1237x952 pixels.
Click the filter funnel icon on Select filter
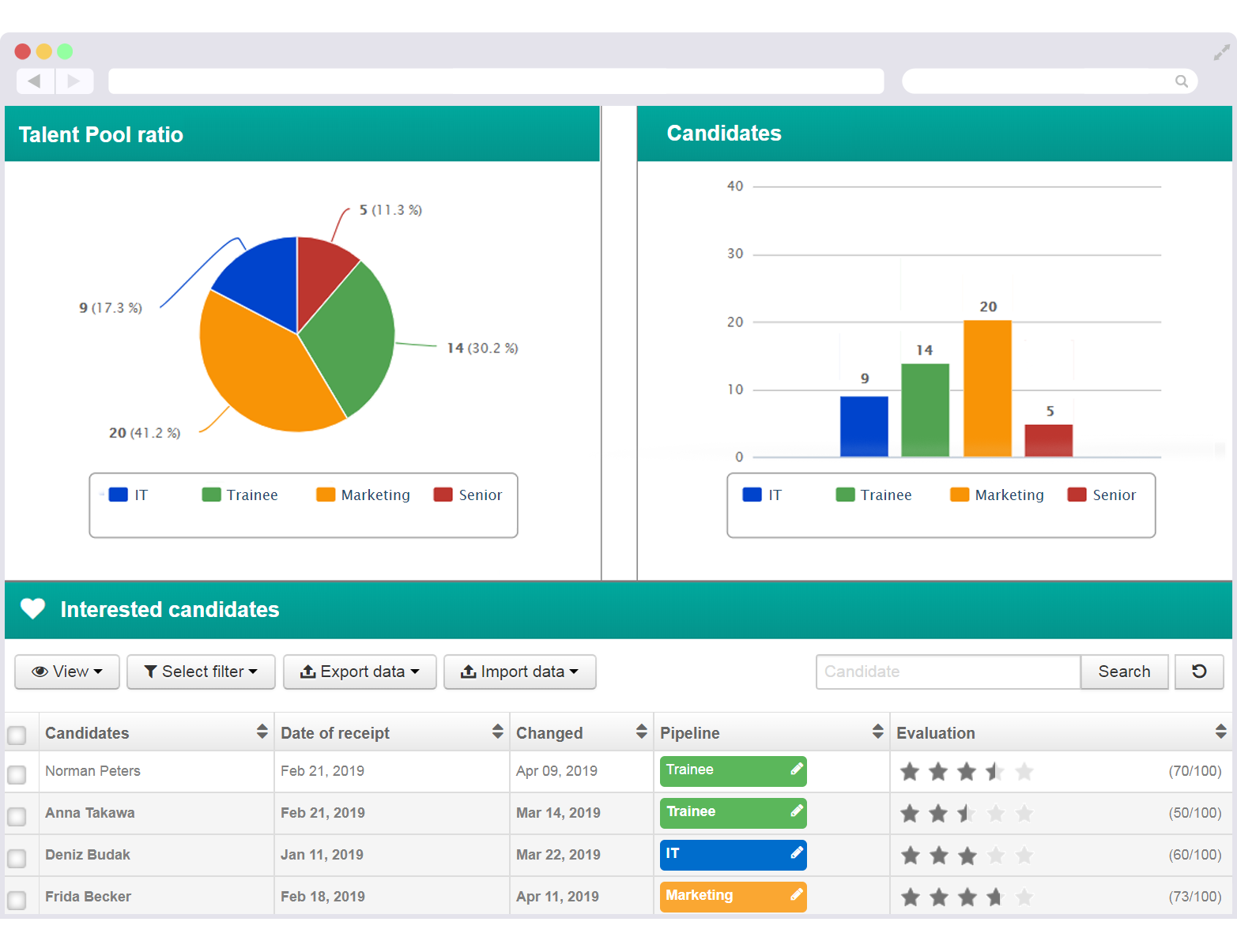click(150, 672)
